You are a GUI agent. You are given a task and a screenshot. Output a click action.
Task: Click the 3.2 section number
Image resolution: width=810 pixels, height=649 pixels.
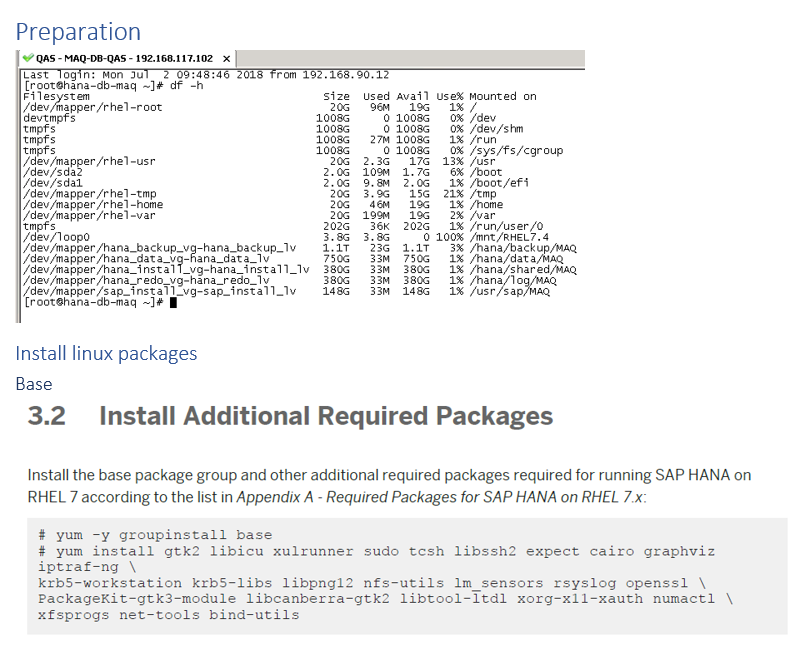pos(46,416)
